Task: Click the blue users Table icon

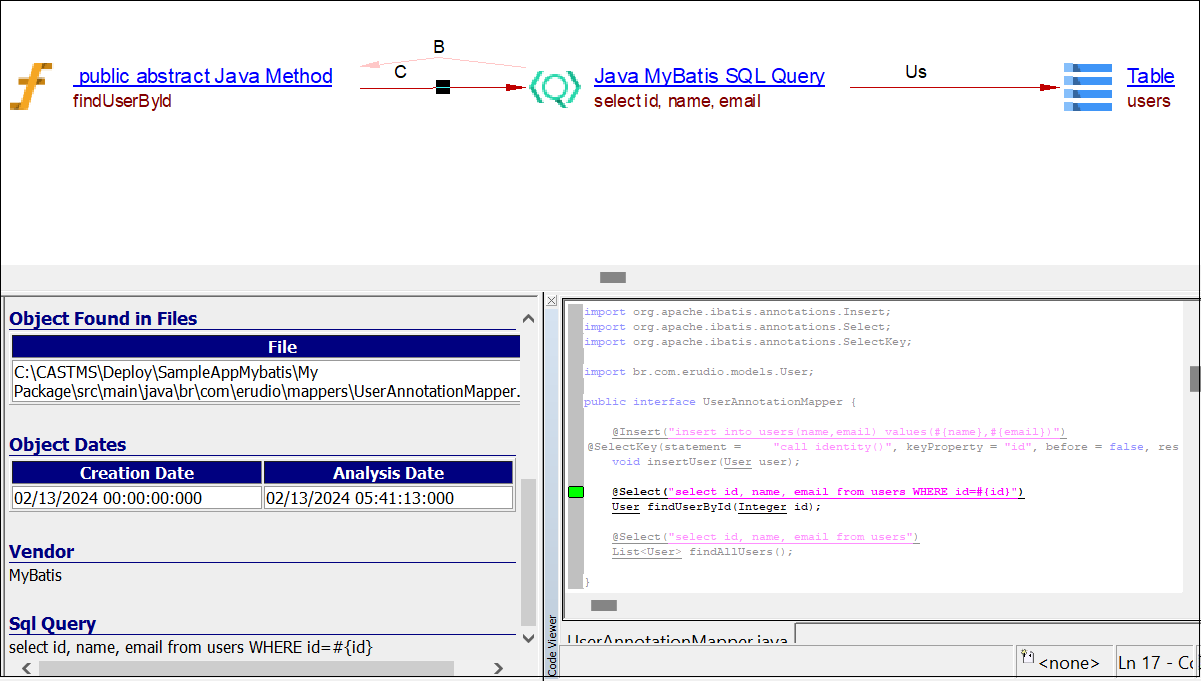Action: click(1087, 87)
